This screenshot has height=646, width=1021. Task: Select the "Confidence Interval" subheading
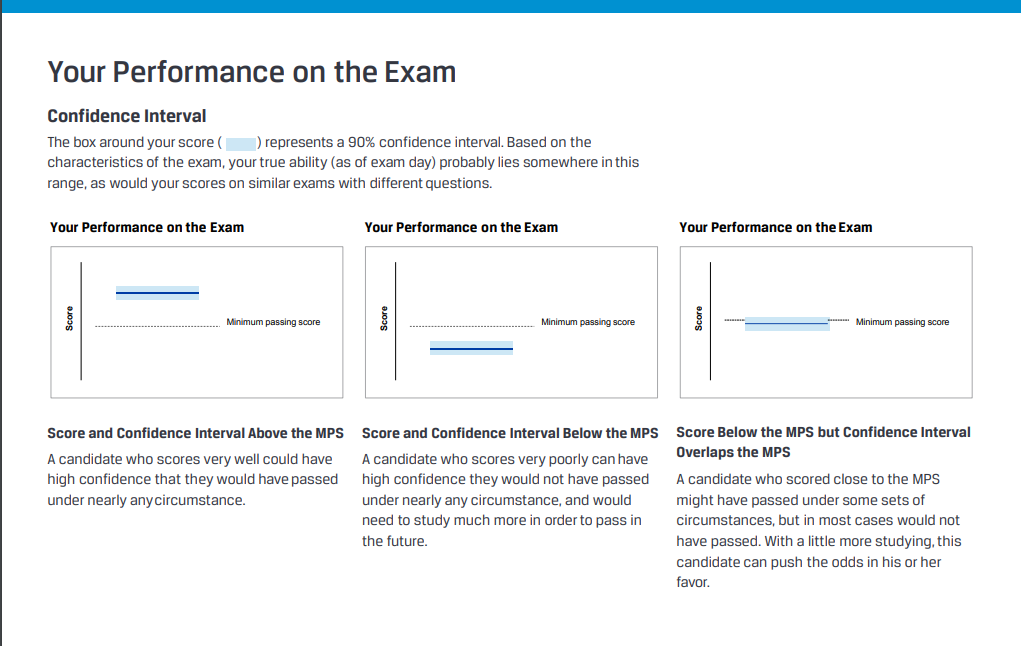coord(127,116)
